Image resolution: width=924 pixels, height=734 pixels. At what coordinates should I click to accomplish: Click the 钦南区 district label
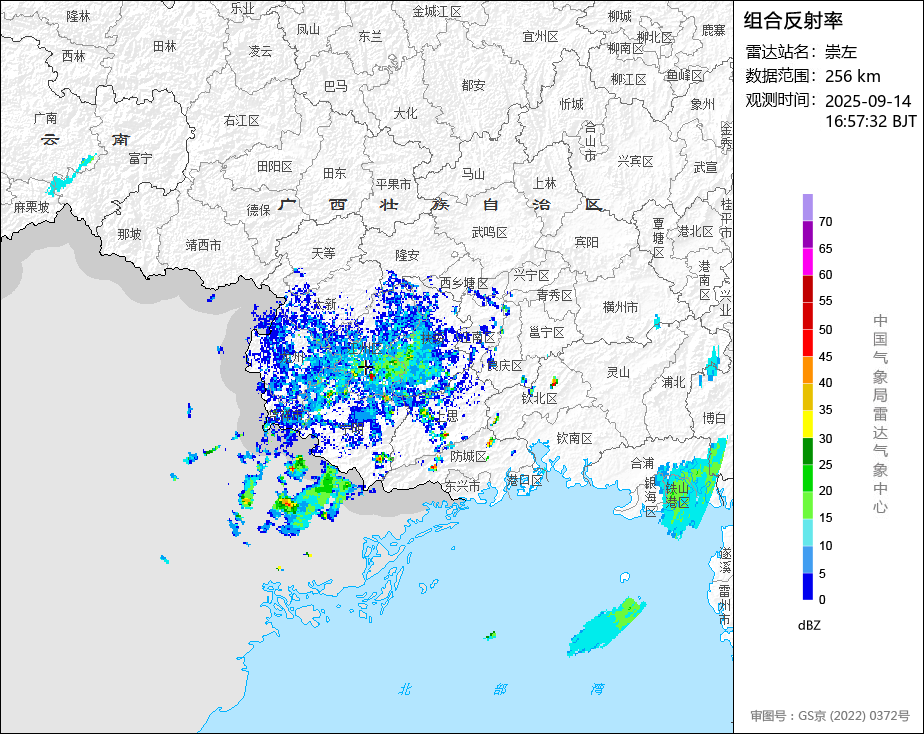pyautogui.click(x=575, y=438)
